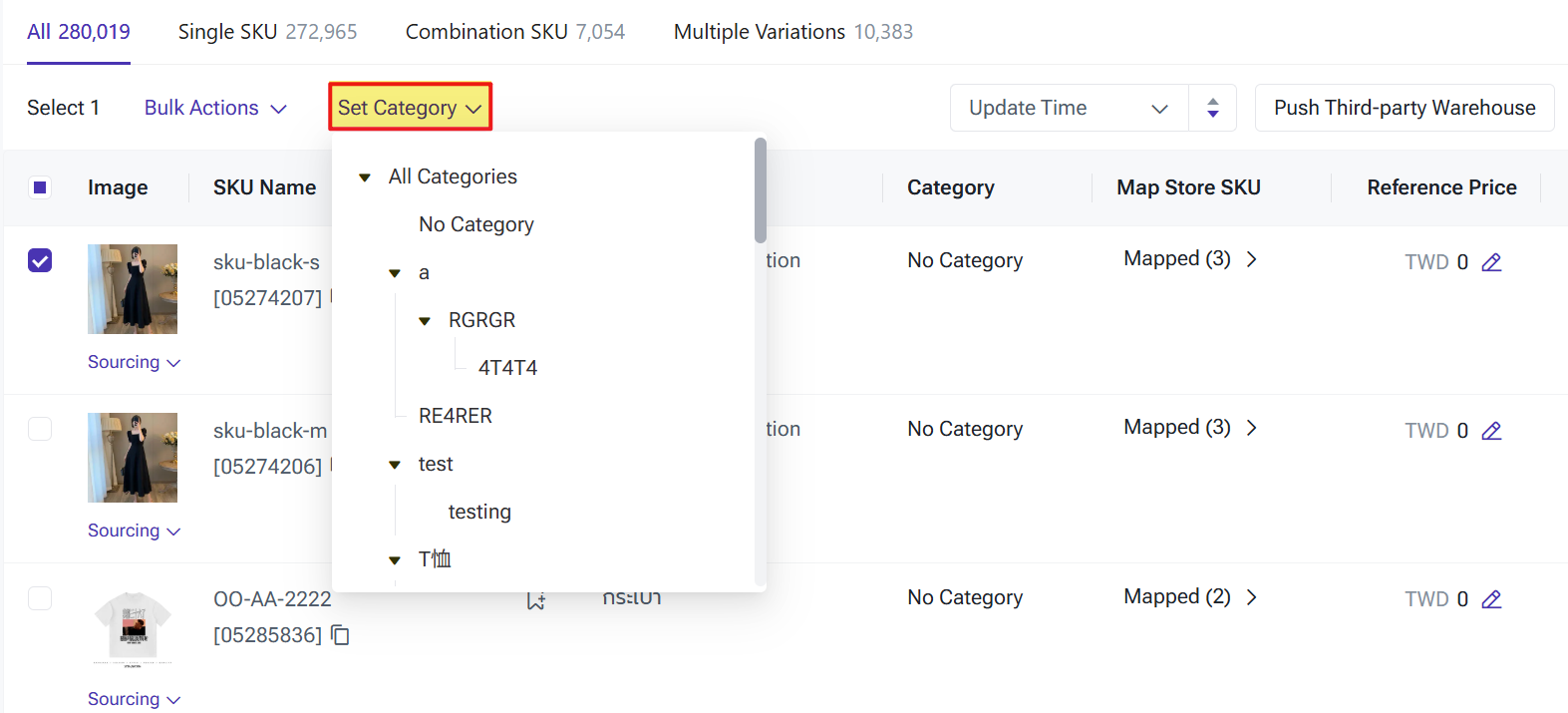This screenshot has width=1568, height=713.
Task: Open mapped store SKUs arrow for sku-black-m
Action: coord(1252,428)
